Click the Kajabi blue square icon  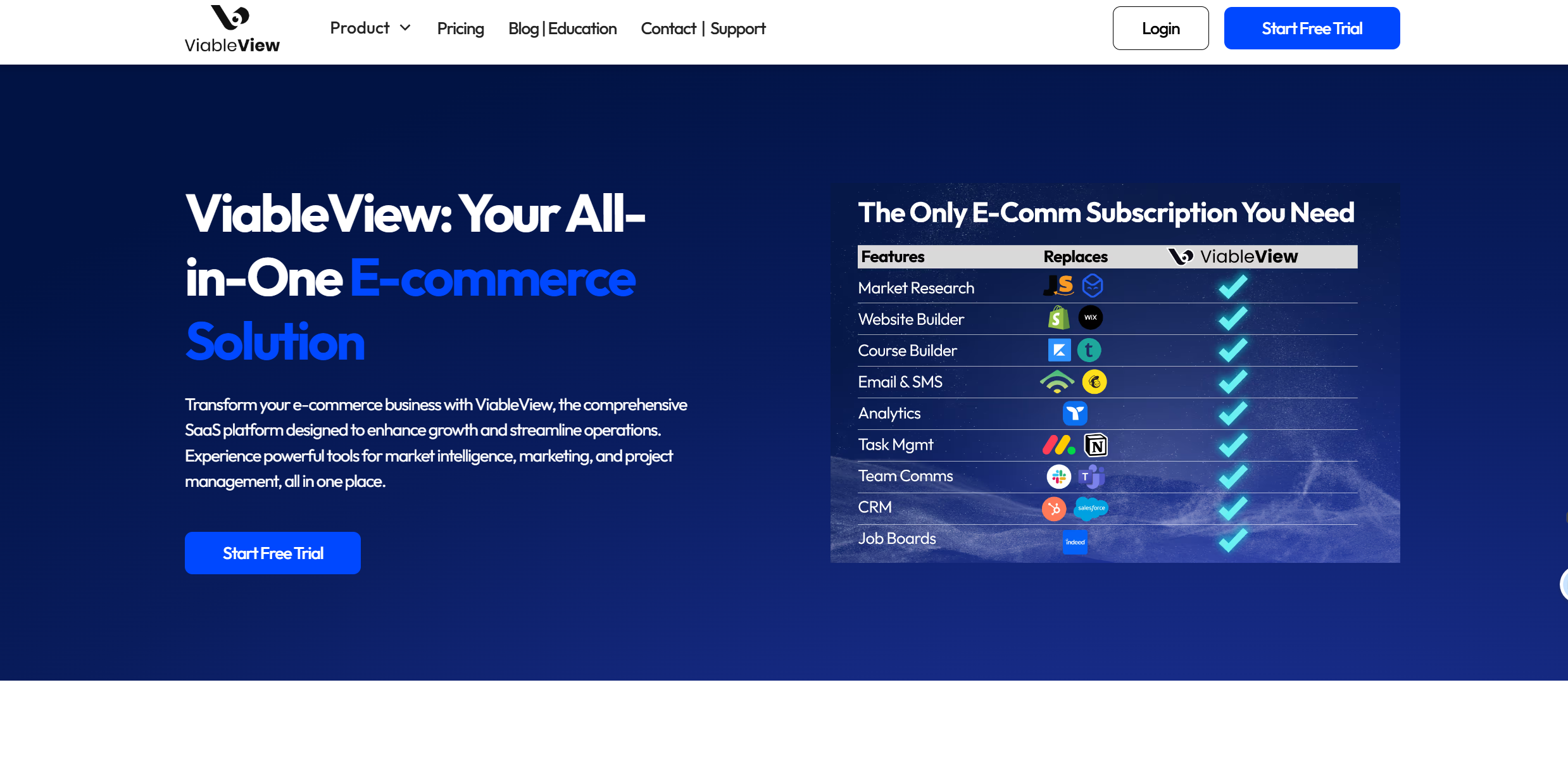[1059, 350]
